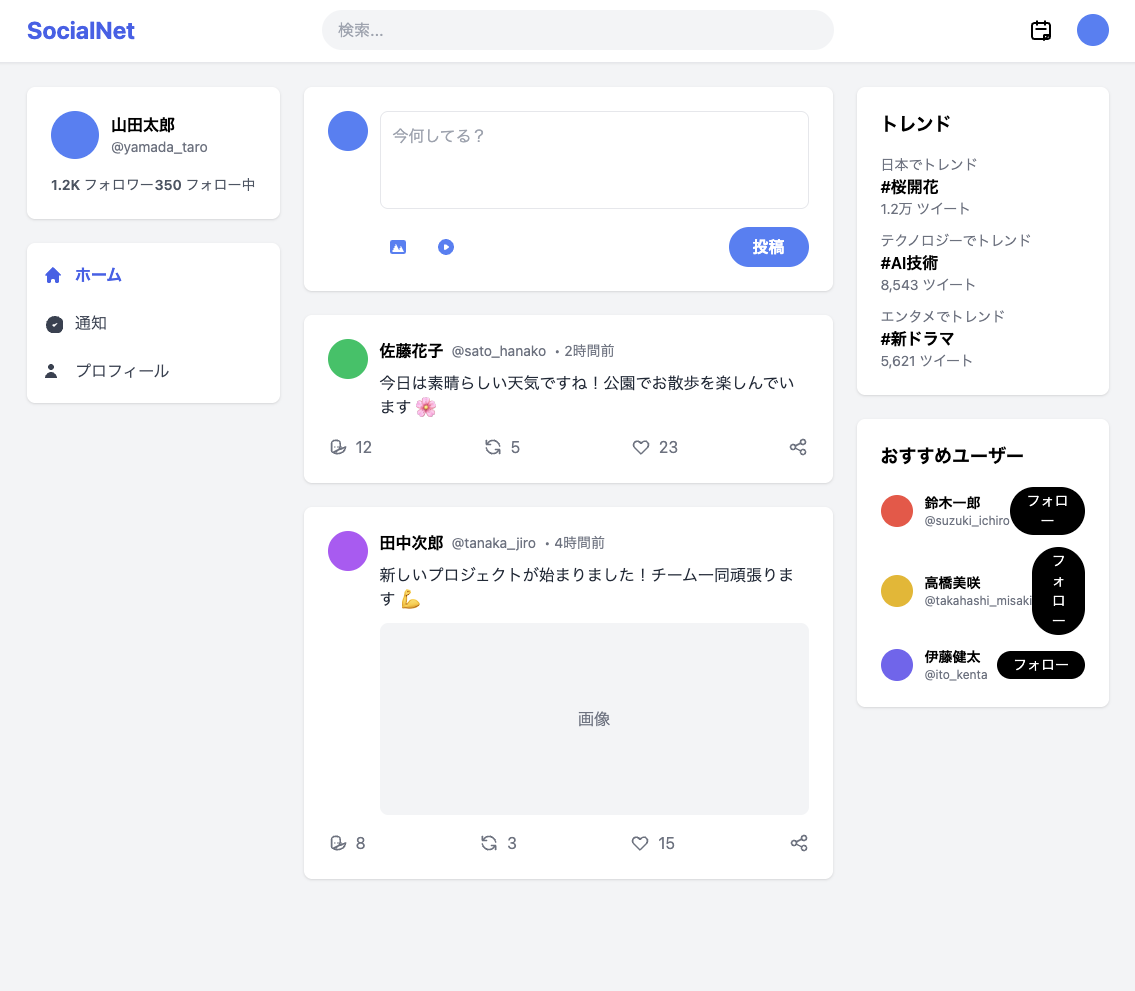Open the 画像 placeholder in 田中次郎's post
The height and width of the screenshot is (991, 1135).
click(594, 719)
